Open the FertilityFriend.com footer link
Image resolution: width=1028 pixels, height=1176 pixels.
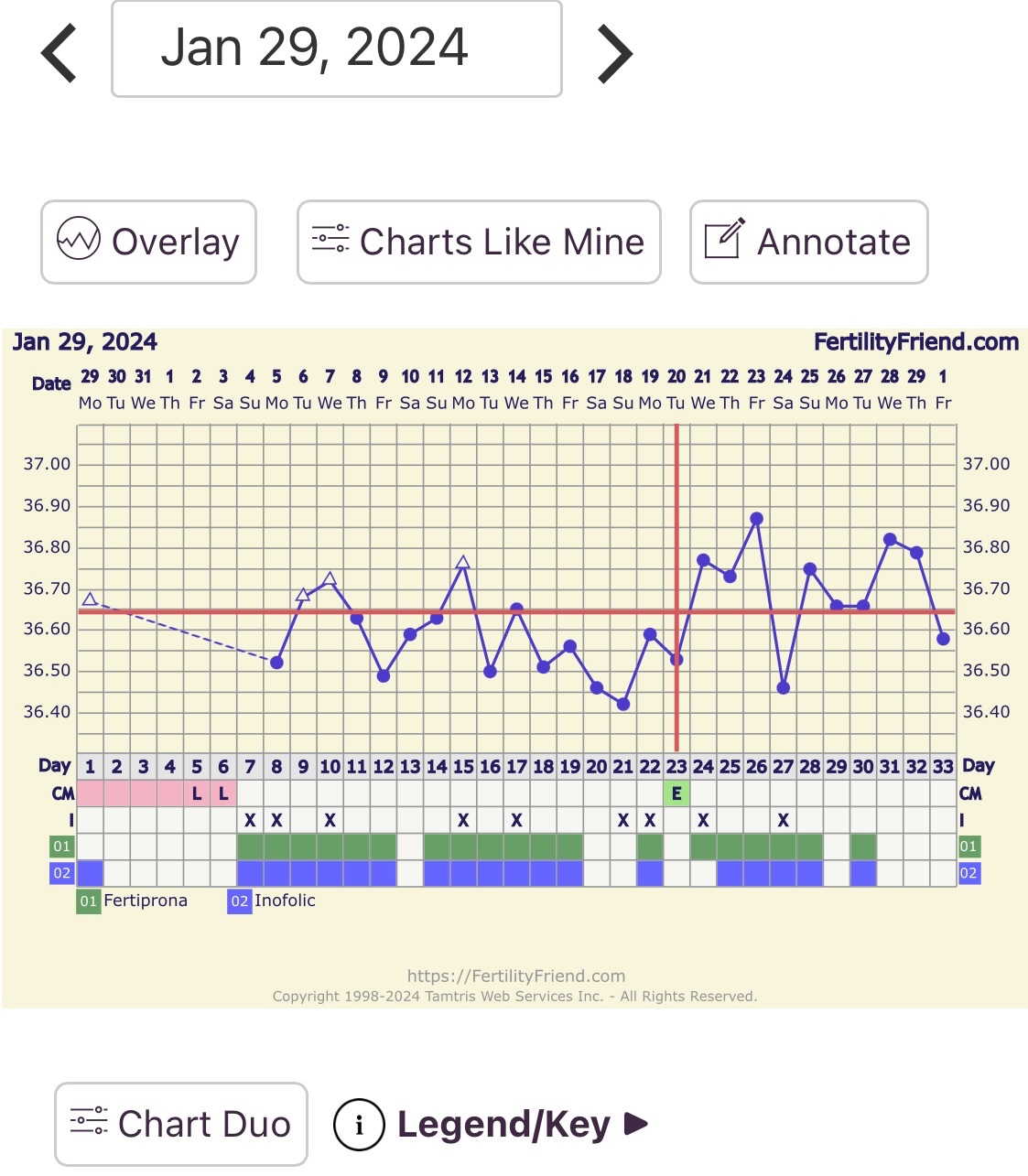point(515,976)
